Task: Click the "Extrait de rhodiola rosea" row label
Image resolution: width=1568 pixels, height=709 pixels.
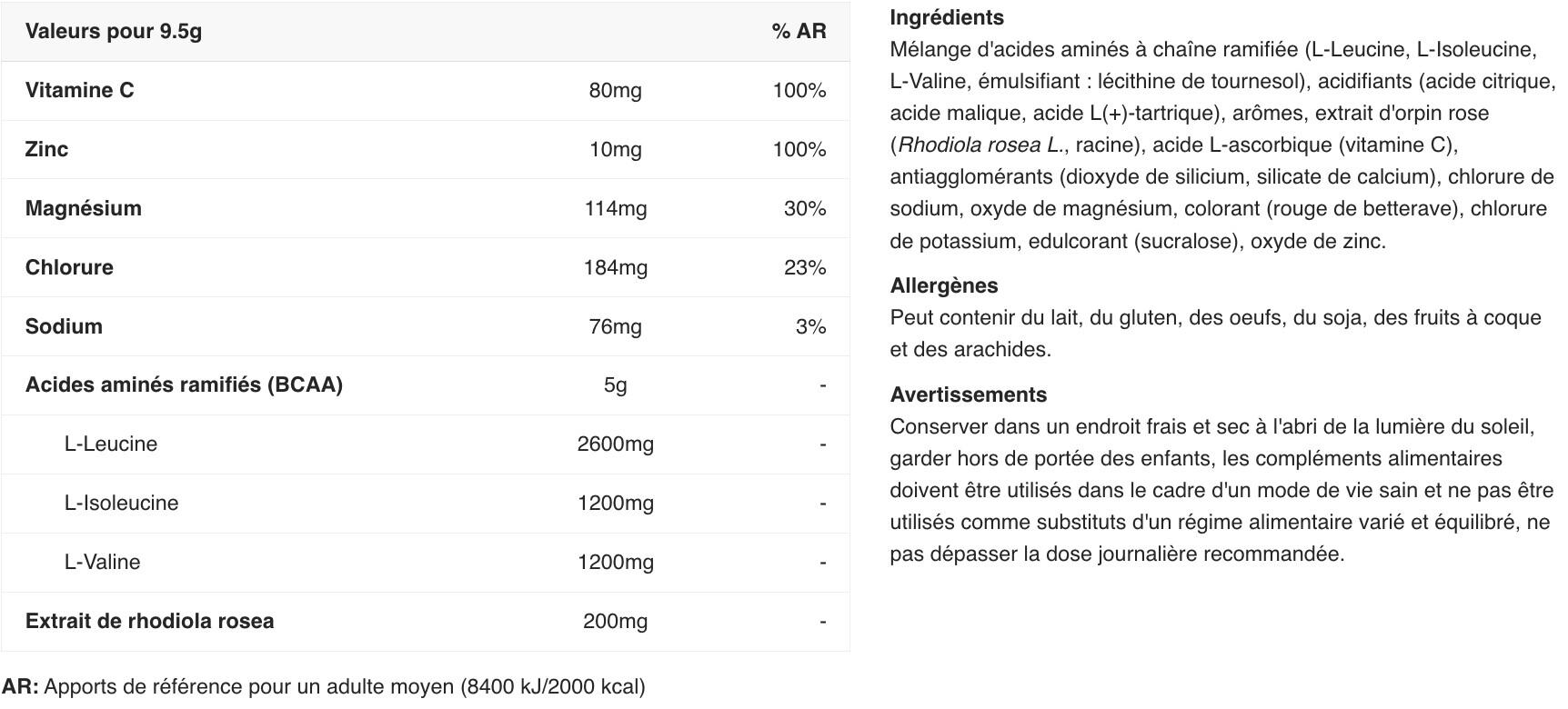Action: (x=149, y=621)
